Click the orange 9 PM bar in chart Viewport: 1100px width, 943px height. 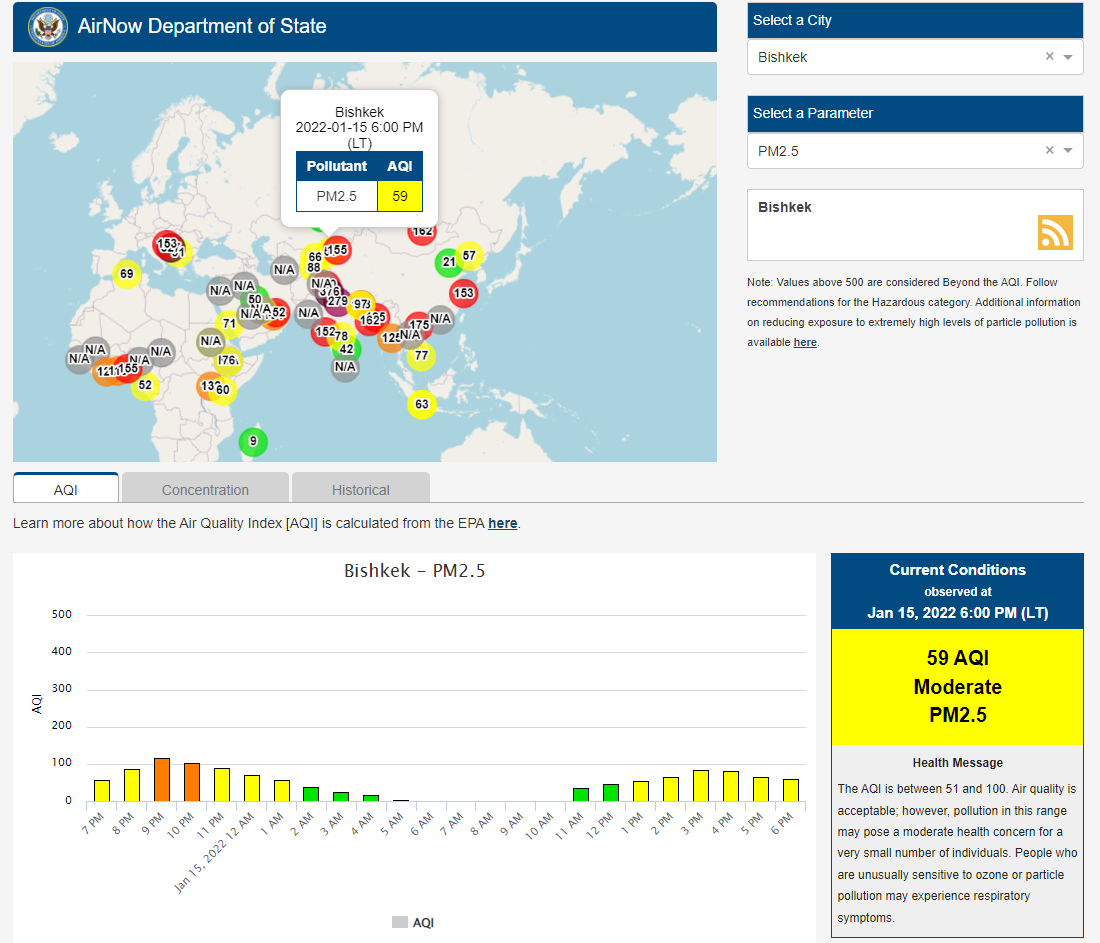coord(162,779)
